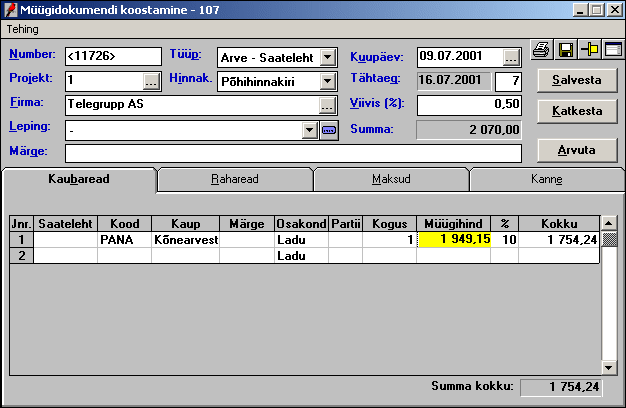
Task: Click the window layout icon
Action: click(x=612, y=51)
